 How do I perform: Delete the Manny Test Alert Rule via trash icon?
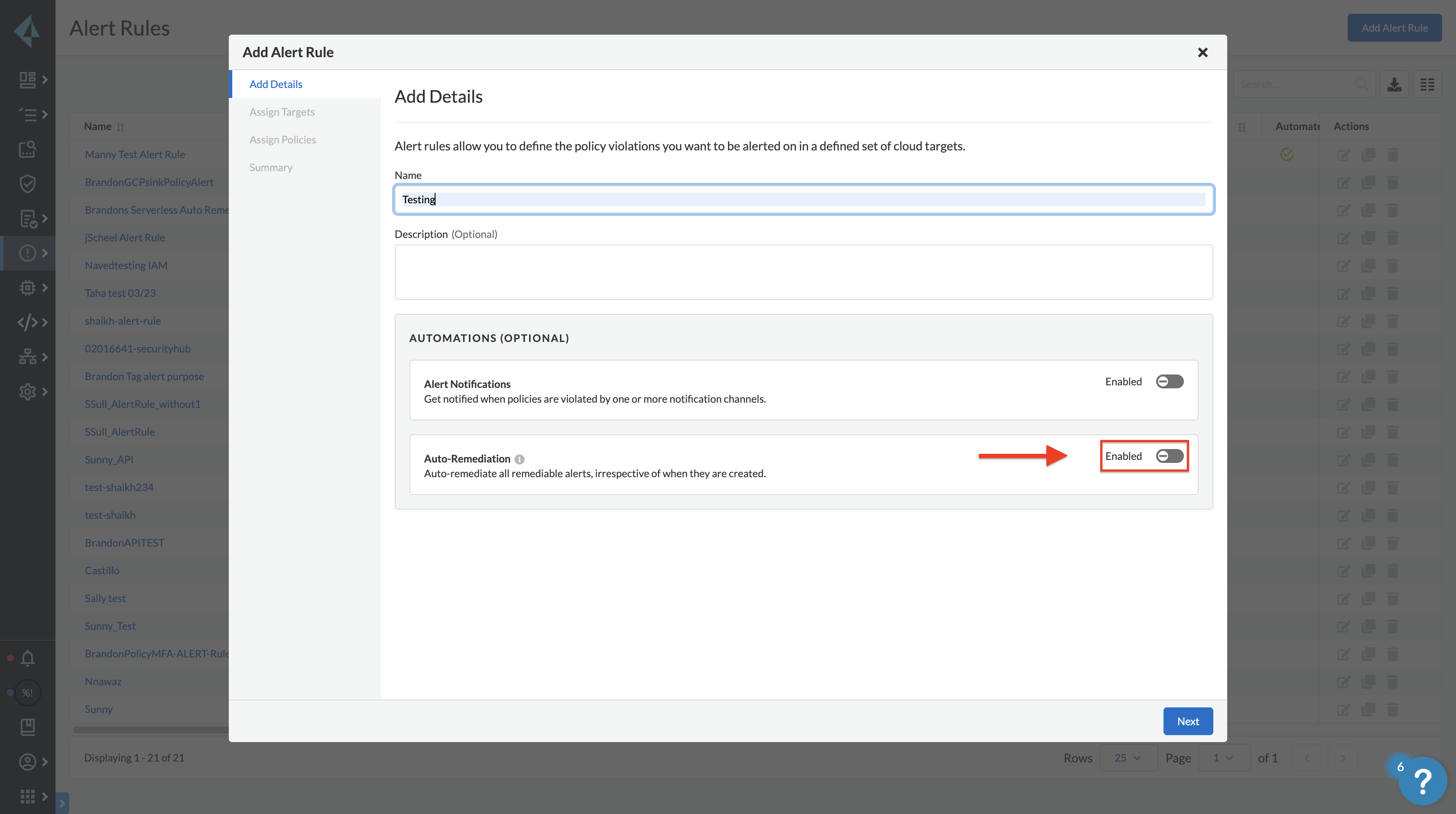tap(1393, 155)
